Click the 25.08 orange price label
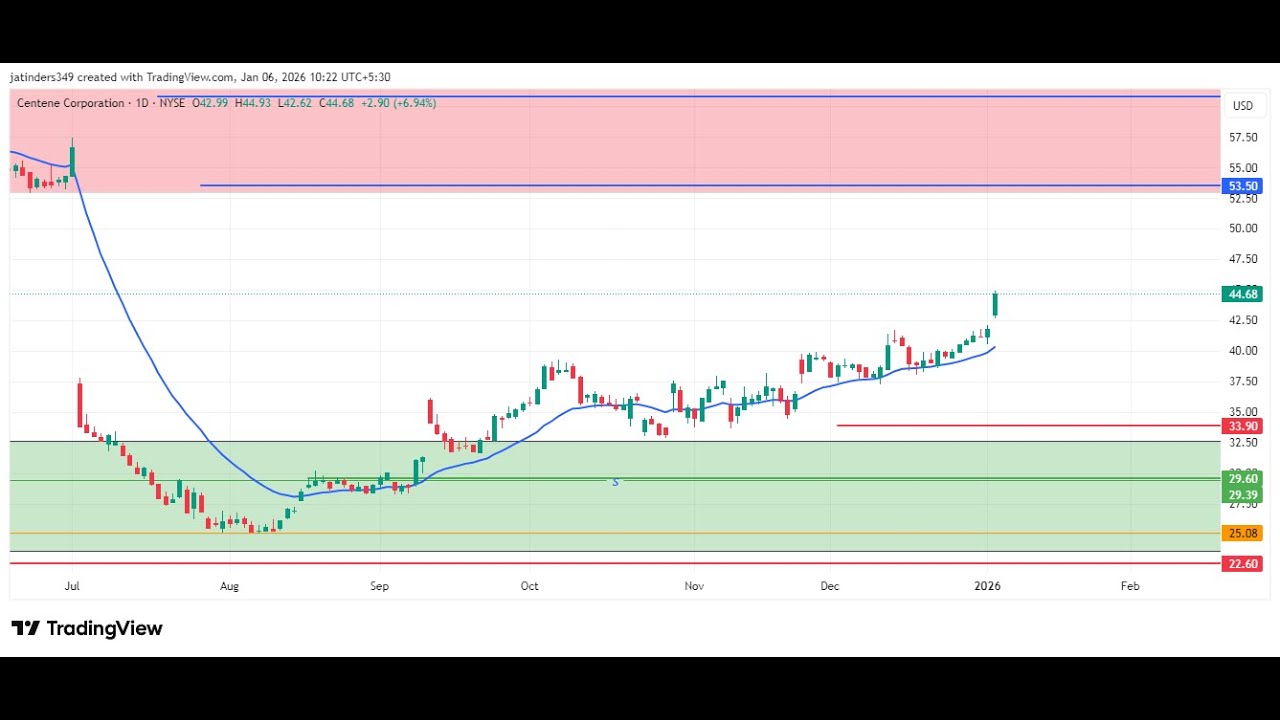This screenshot has width=1280, height=720. click(1243, 534)
